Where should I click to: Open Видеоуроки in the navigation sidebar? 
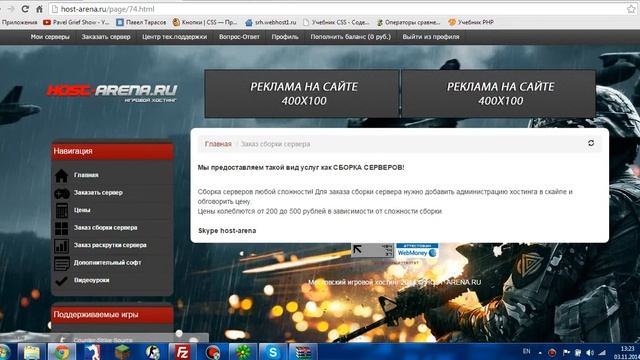tap(91, 280)
